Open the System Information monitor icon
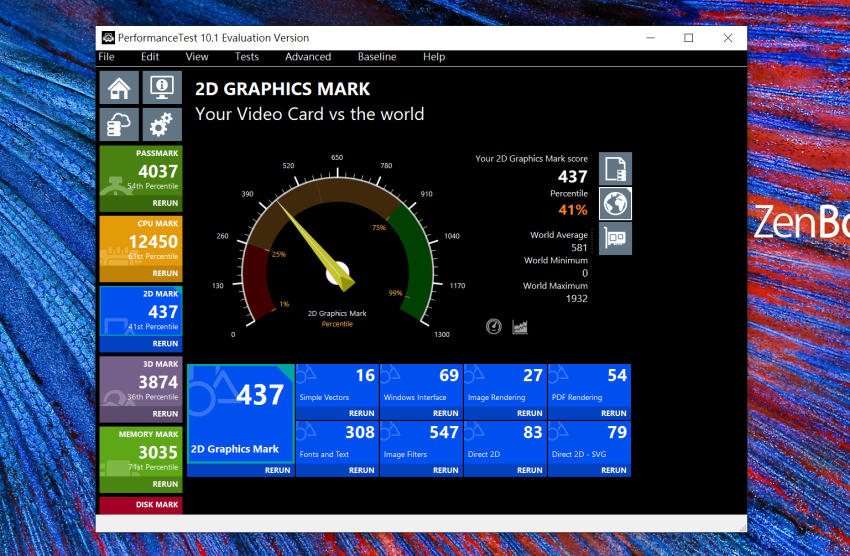 (x=162, y=87)
